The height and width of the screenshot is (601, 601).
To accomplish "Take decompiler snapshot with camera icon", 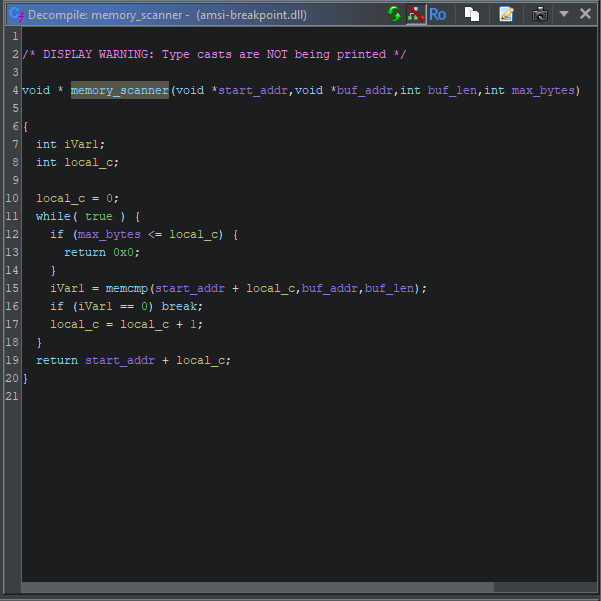I will [540, 15].
